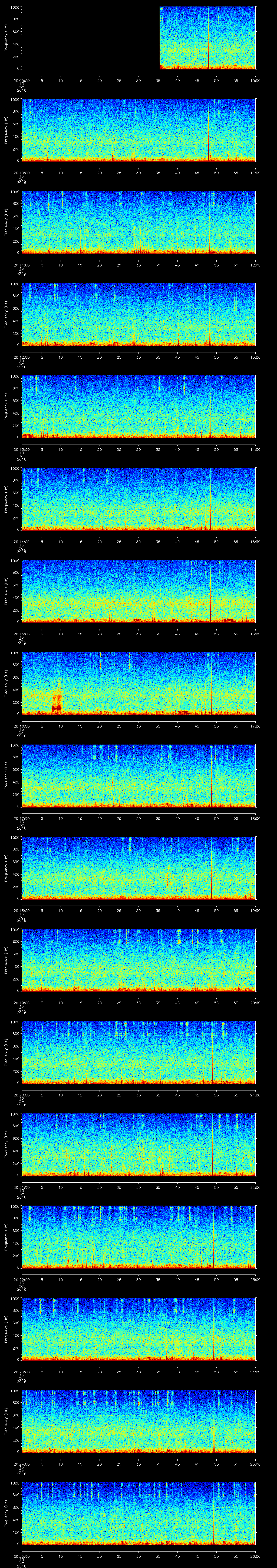Select the 20:25:00 start time label

pos(22,1556)
